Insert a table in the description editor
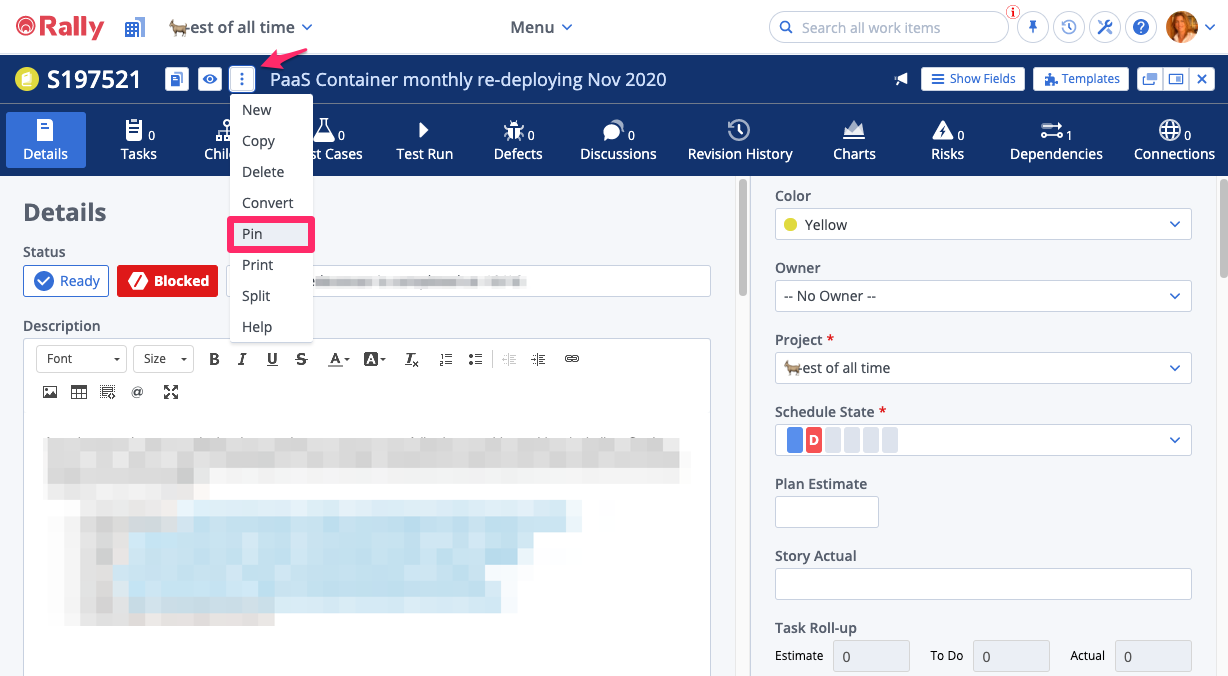This screenshot has height=676, width=1228. (x=78, y=391)
